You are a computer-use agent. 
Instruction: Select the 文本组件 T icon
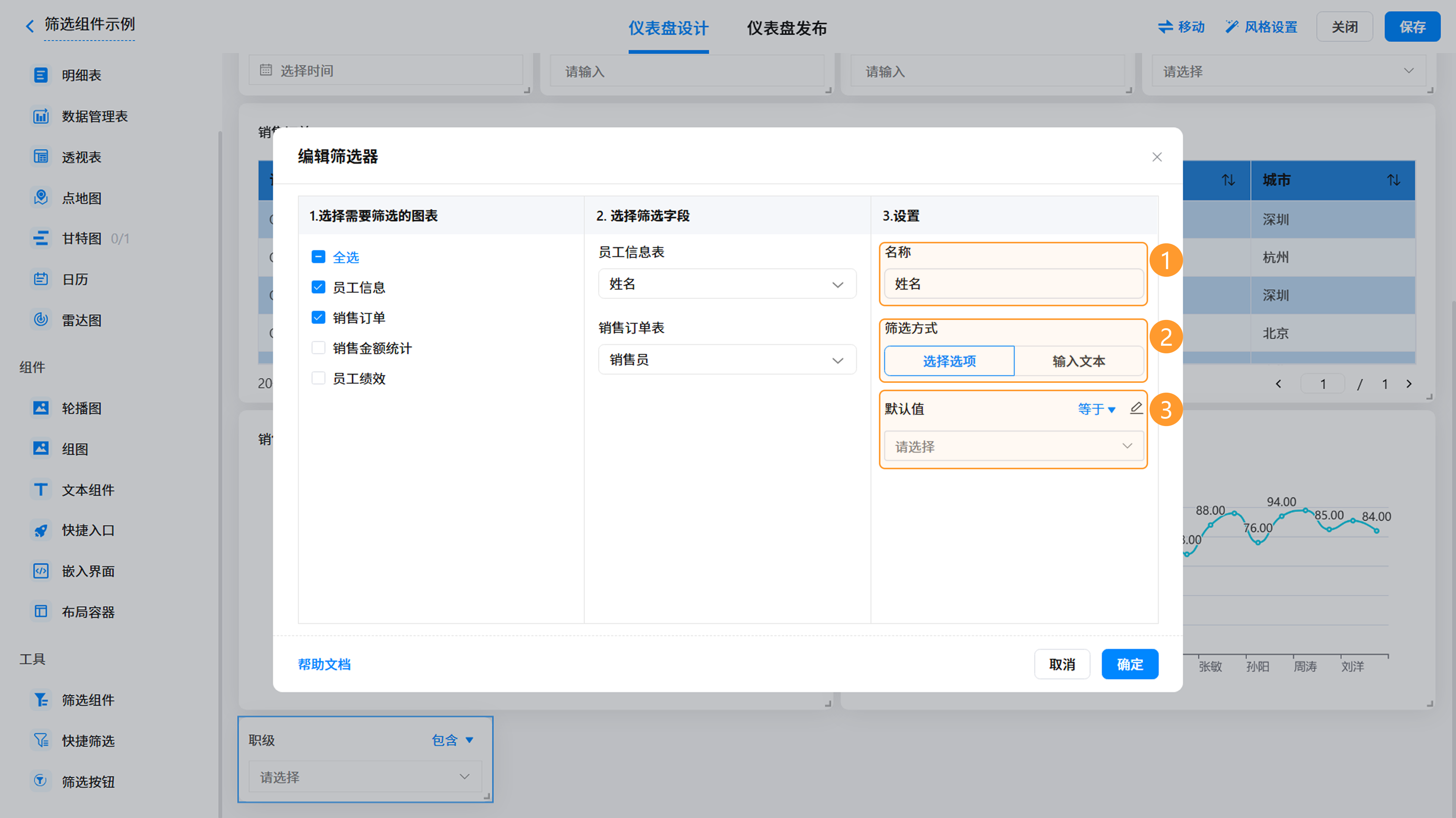coord(41,489)
